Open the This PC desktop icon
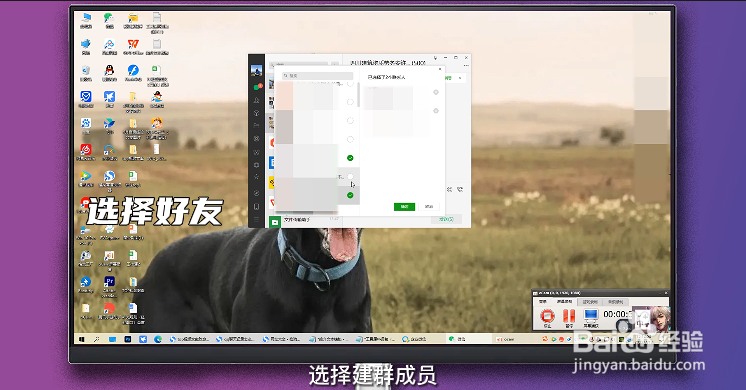The height and width of the screenshot is (390, 746). 86,20
